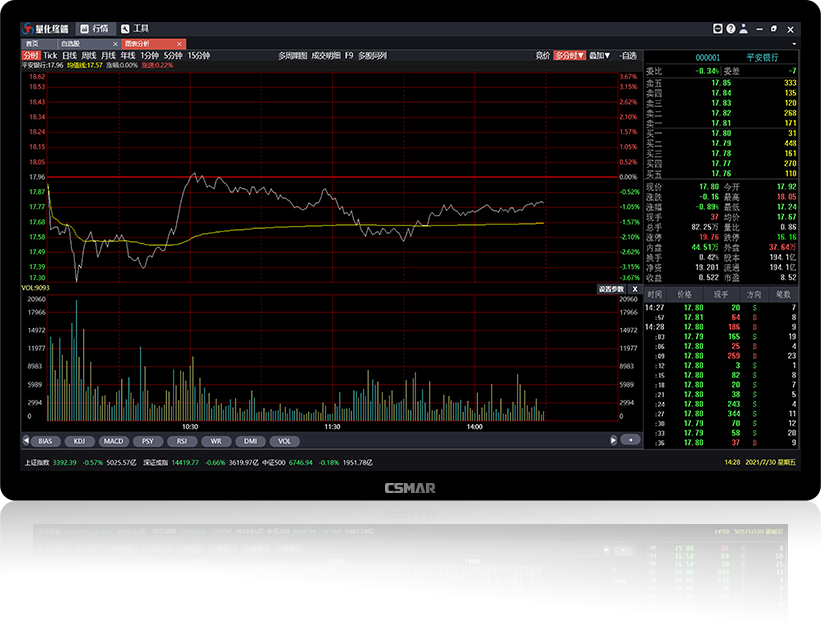Click the message box icon in title bar
821x626 pixels.
click(718, 29)
